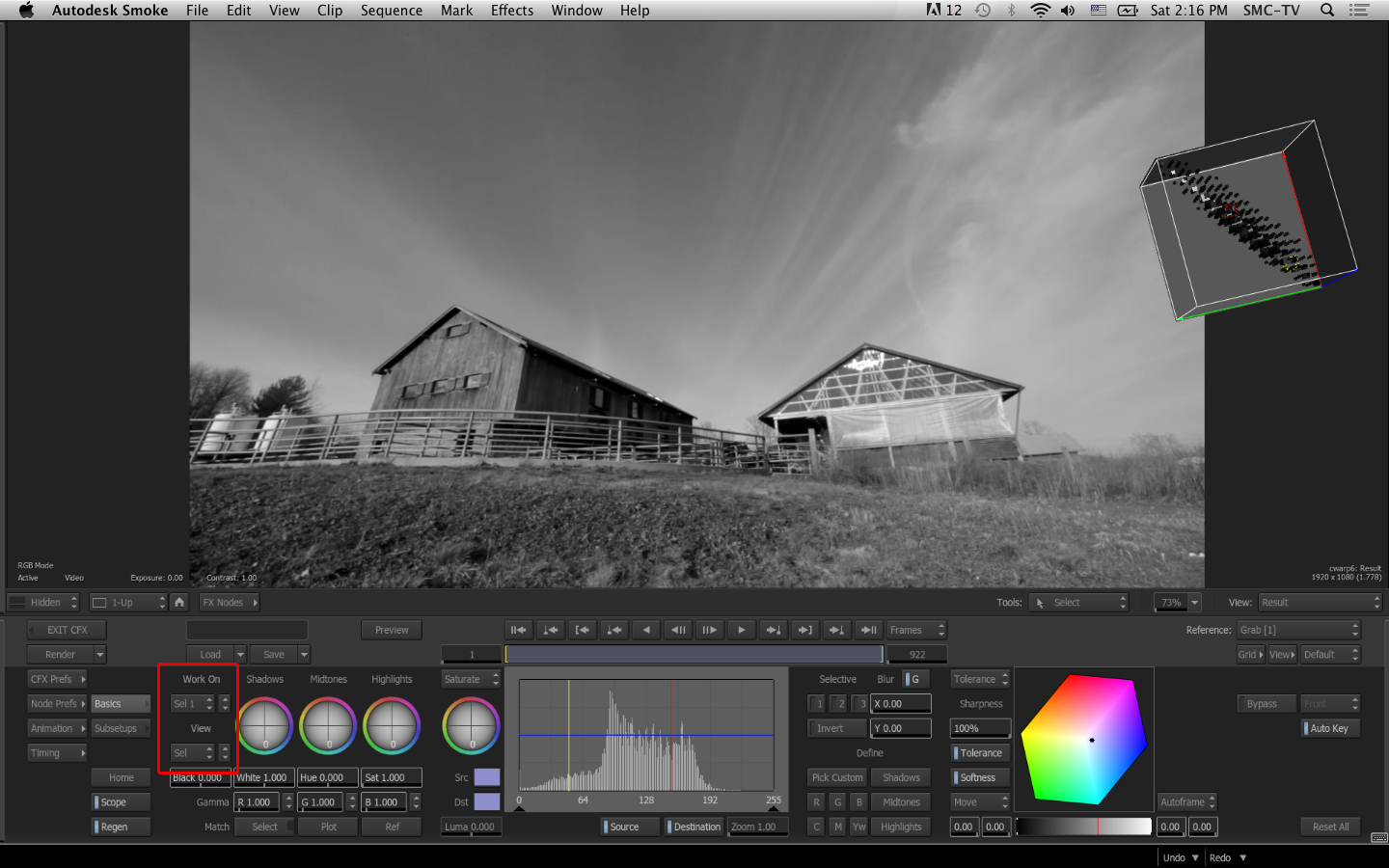Image resolution: width=1389 pixels, height=868 pixels.
Task: Step forward one frame
Action: [x=709, y=630]
